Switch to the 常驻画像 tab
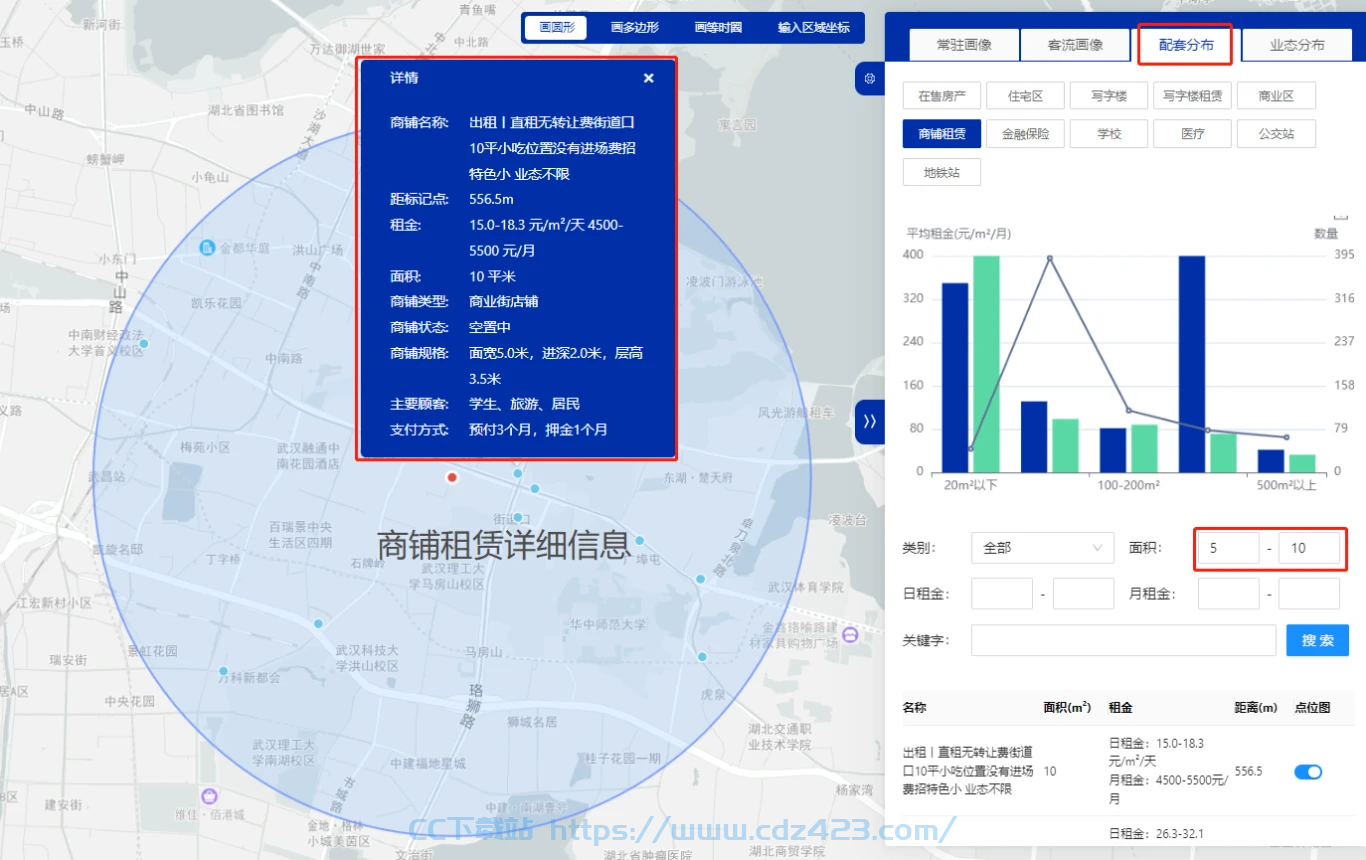 (x=964, y=45)
